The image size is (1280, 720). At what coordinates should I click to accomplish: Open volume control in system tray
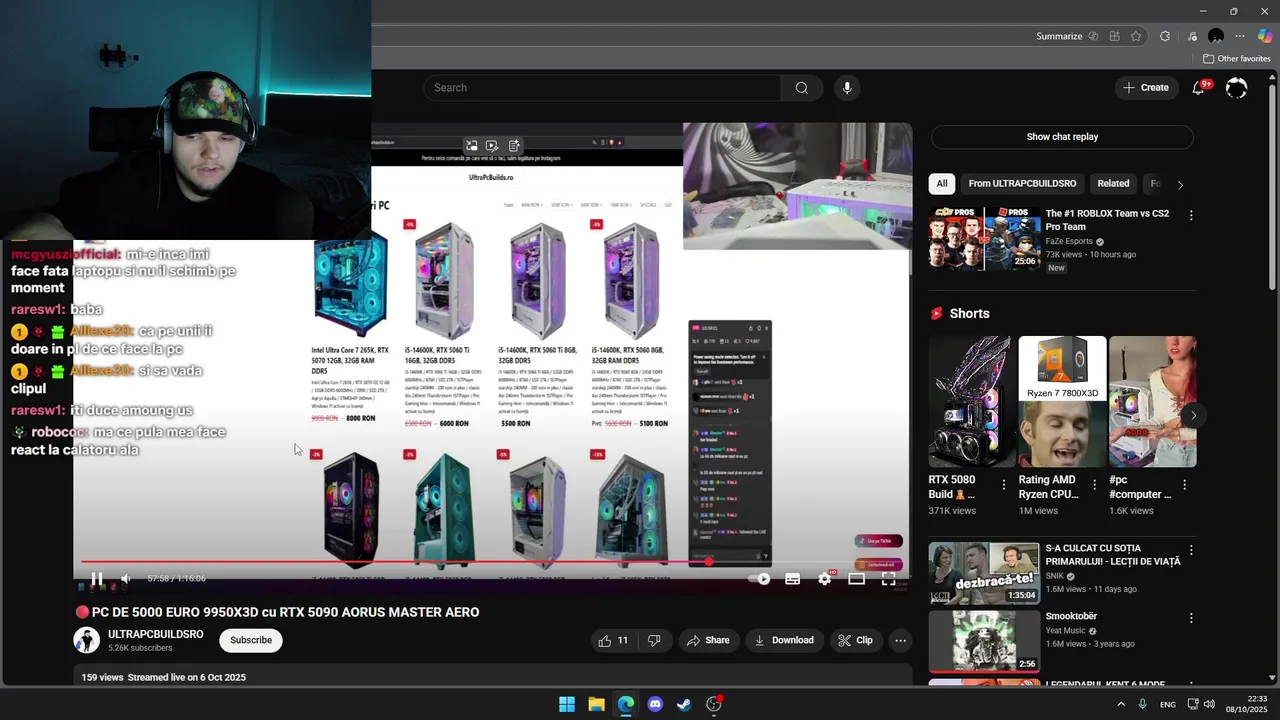(1209, 704)
